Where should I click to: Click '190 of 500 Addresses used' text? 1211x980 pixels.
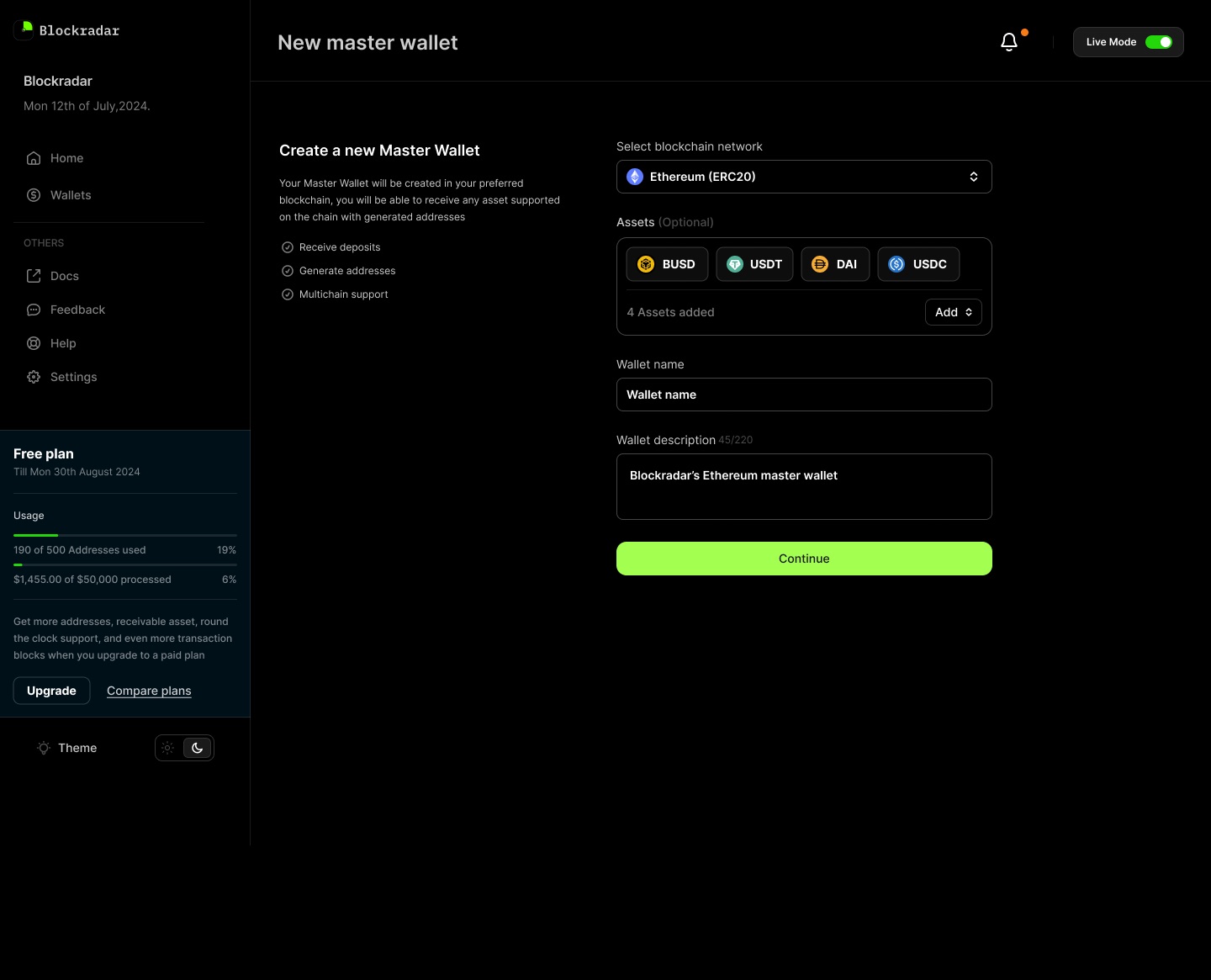(x=80, y=550)
